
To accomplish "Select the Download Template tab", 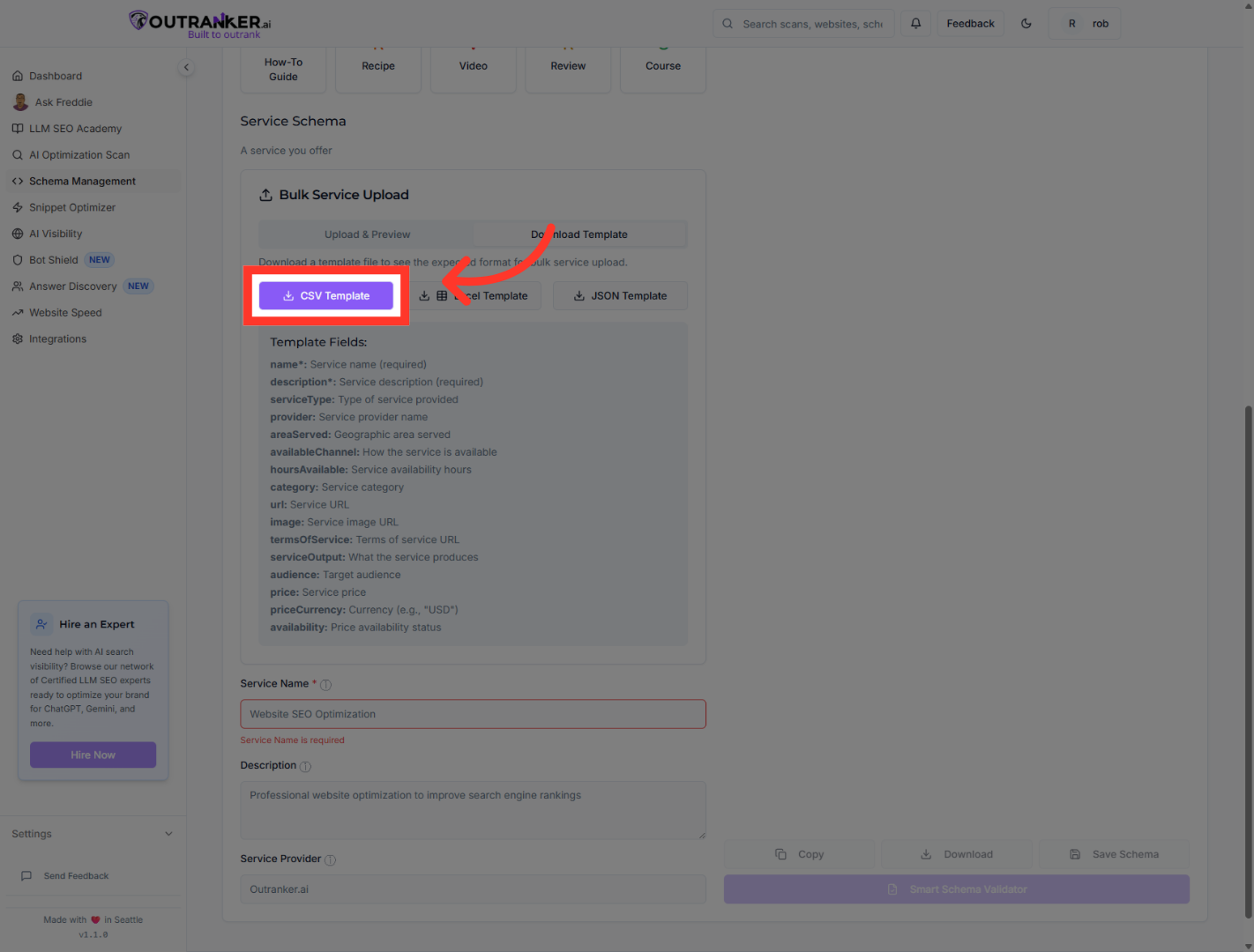I will click(579, 234).
